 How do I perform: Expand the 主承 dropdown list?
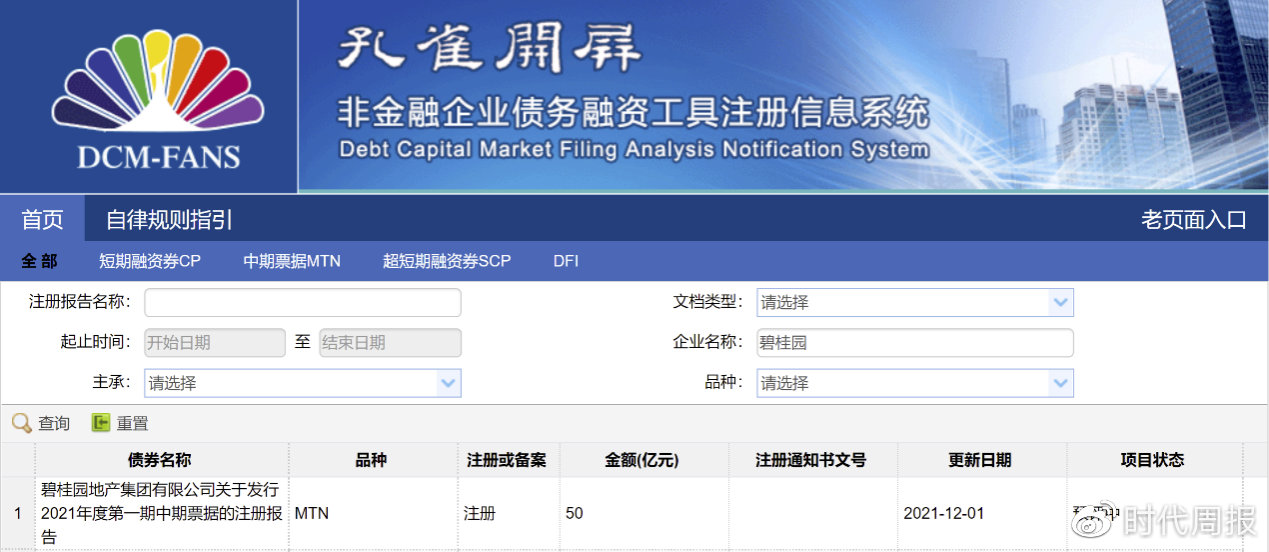click(x=448, y=383)
